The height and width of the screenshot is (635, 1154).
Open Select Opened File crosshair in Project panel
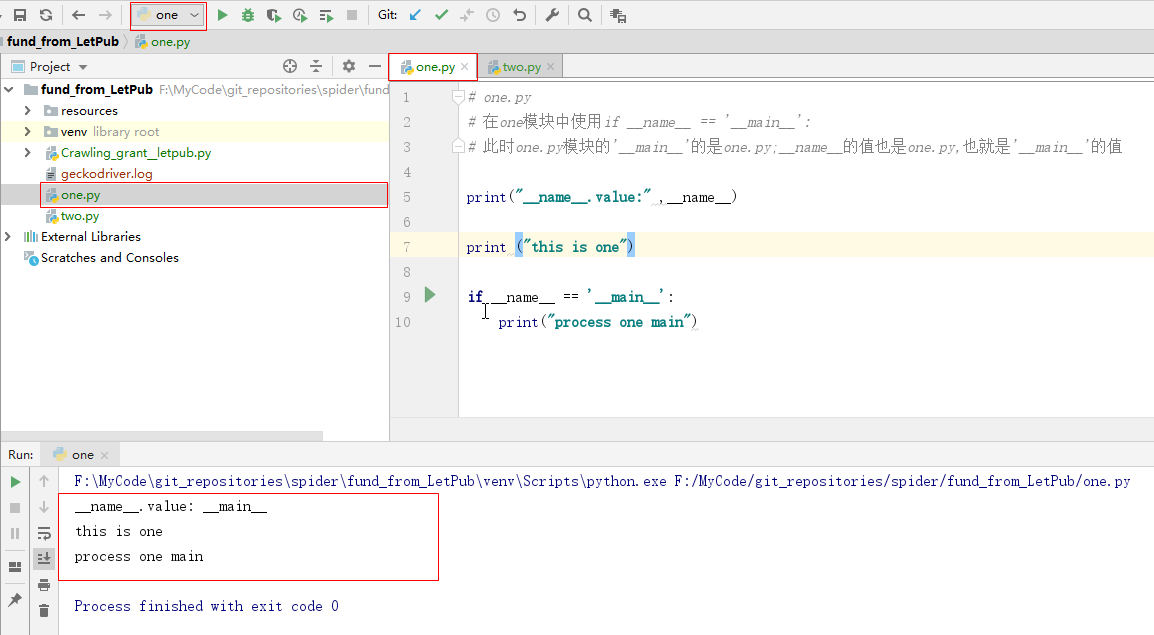coord(289,65)
